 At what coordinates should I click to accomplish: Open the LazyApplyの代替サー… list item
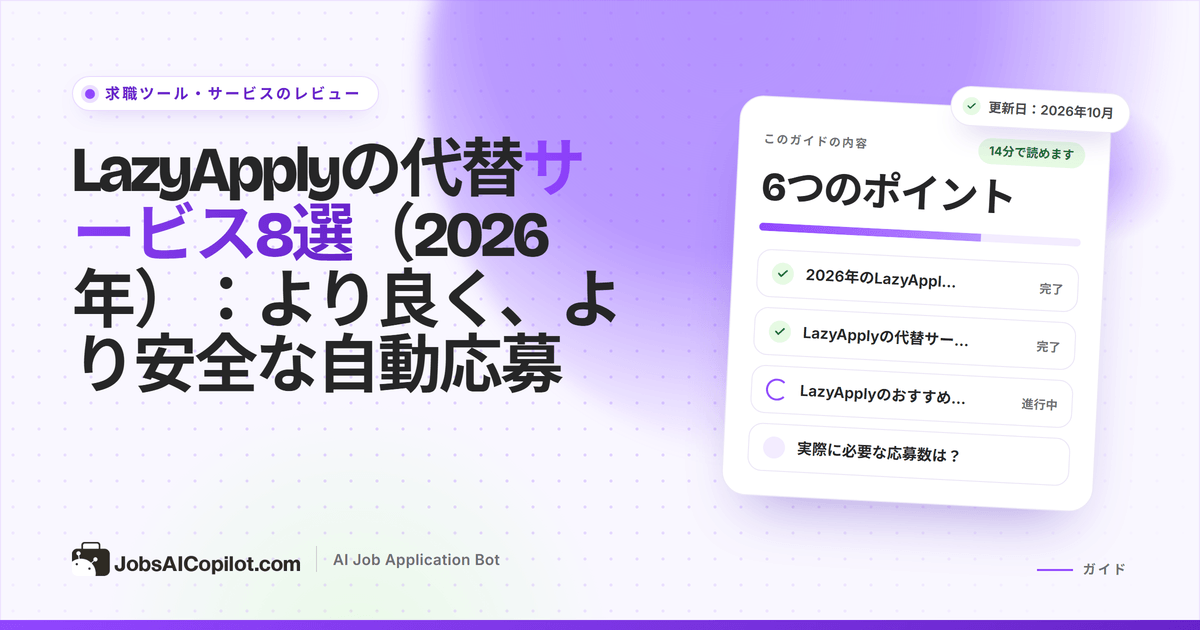point(915,338)
